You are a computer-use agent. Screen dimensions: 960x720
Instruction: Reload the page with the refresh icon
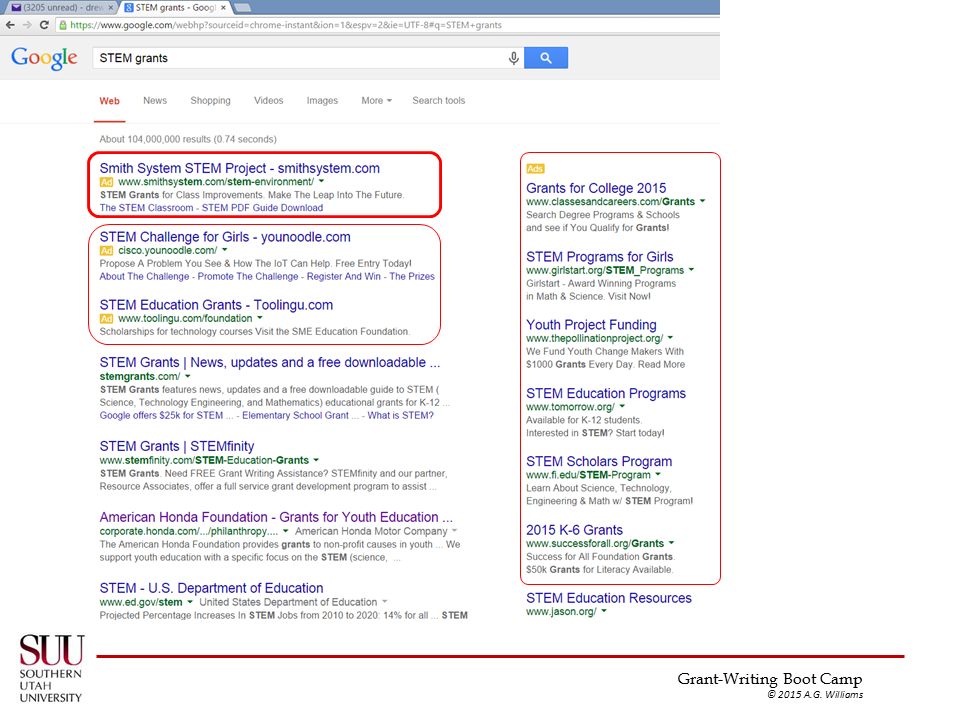point(44,25)
